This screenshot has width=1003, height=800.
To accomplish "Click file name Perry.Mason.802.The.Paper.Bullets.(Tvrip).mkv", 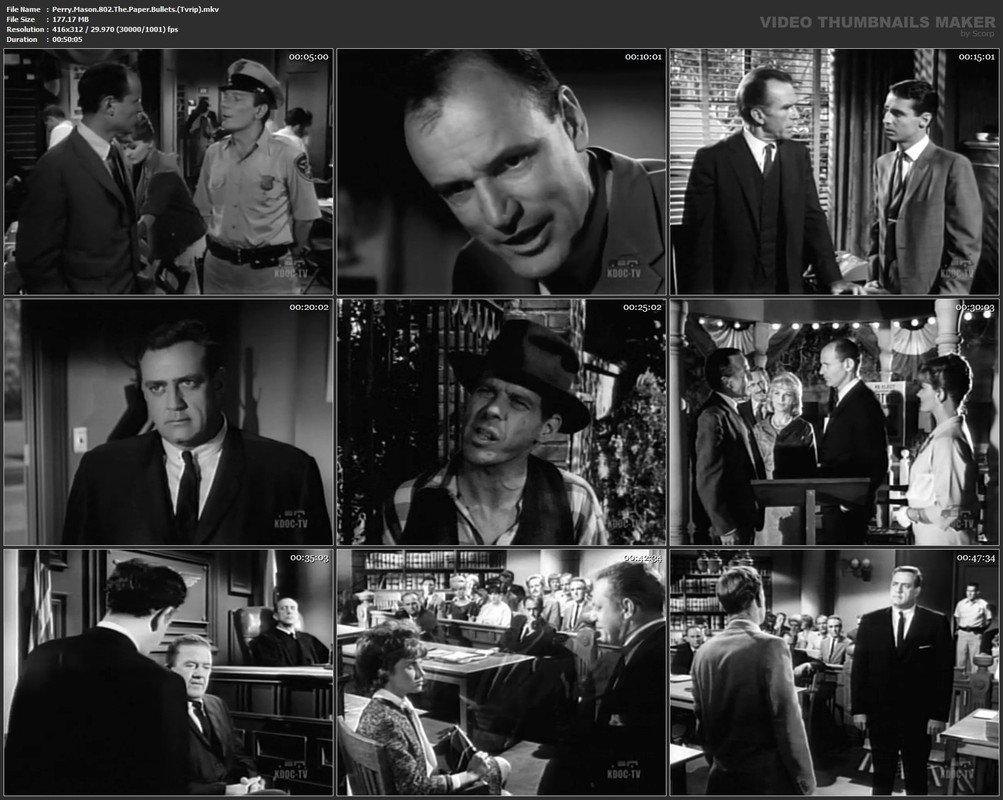I will coord(136,10).
